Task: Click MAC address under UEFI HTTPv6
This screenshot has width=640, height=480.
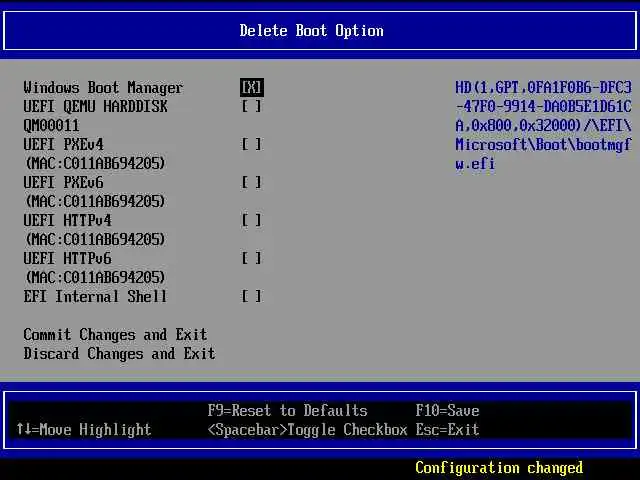Action: pos(95,277)
